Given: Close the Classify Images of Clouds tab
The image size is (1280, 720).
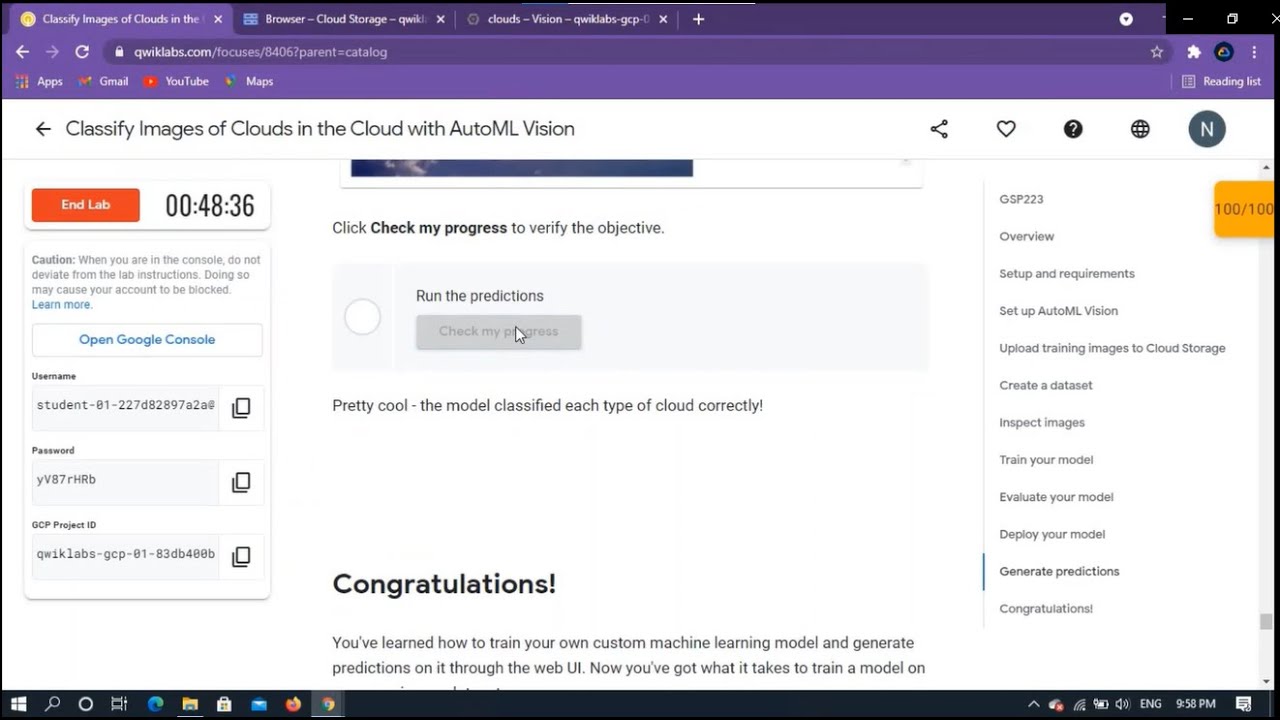Looking at the screenshot, I should click(x=218, y=19).
